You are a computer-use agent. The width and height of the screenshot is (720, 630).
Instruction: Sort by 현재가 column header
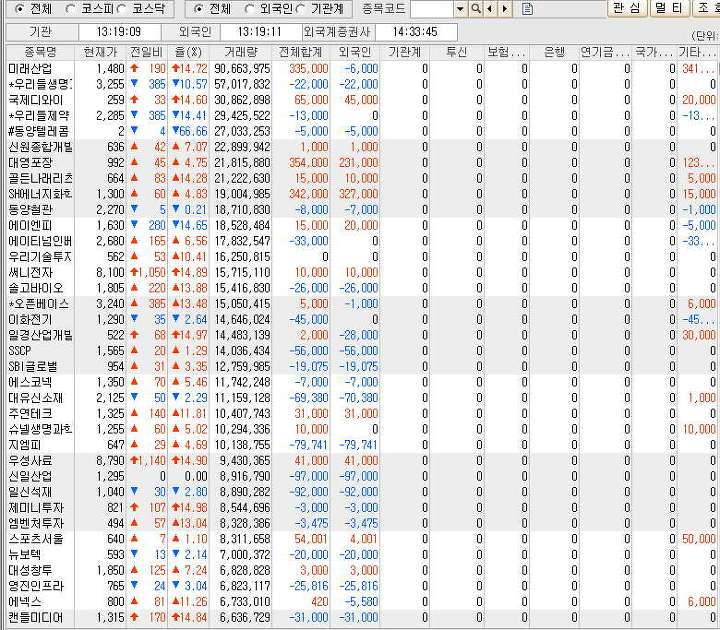[x=101, y=52]
